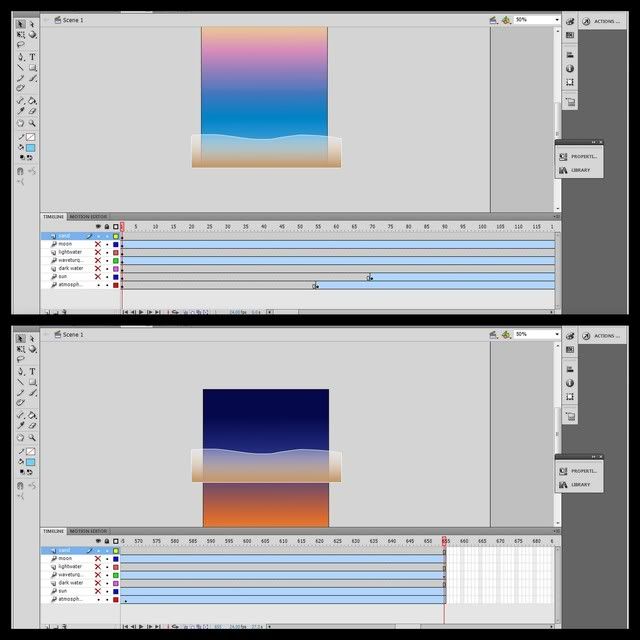Pick Free Transform tool in upper toolbox
The width and height of the screenshot is (640, 640).
[20, 34]
